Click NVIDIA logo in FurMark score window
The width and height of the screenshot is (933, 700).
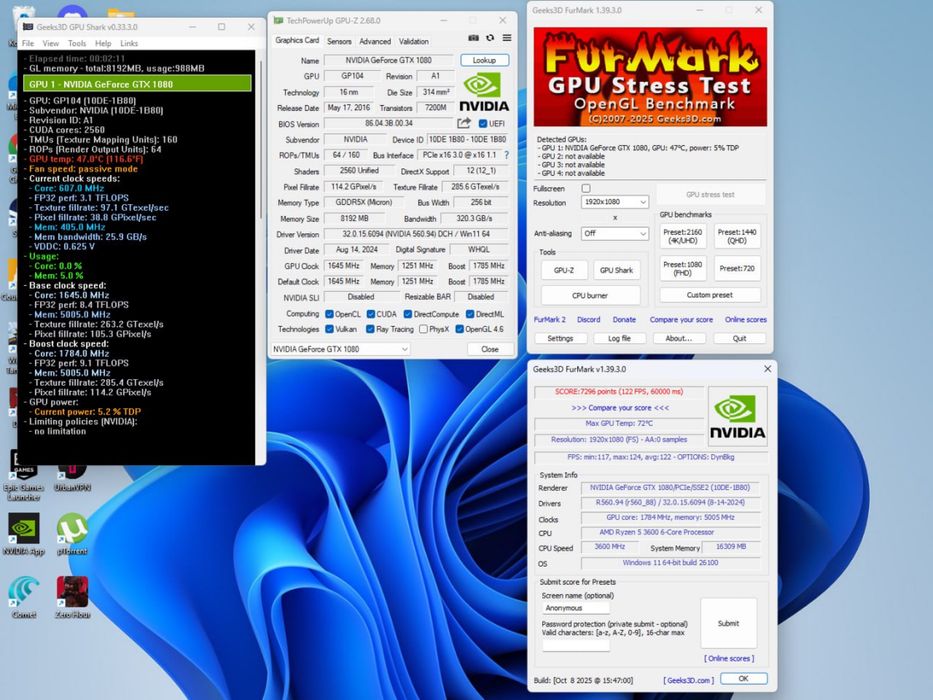pos(737,416)
